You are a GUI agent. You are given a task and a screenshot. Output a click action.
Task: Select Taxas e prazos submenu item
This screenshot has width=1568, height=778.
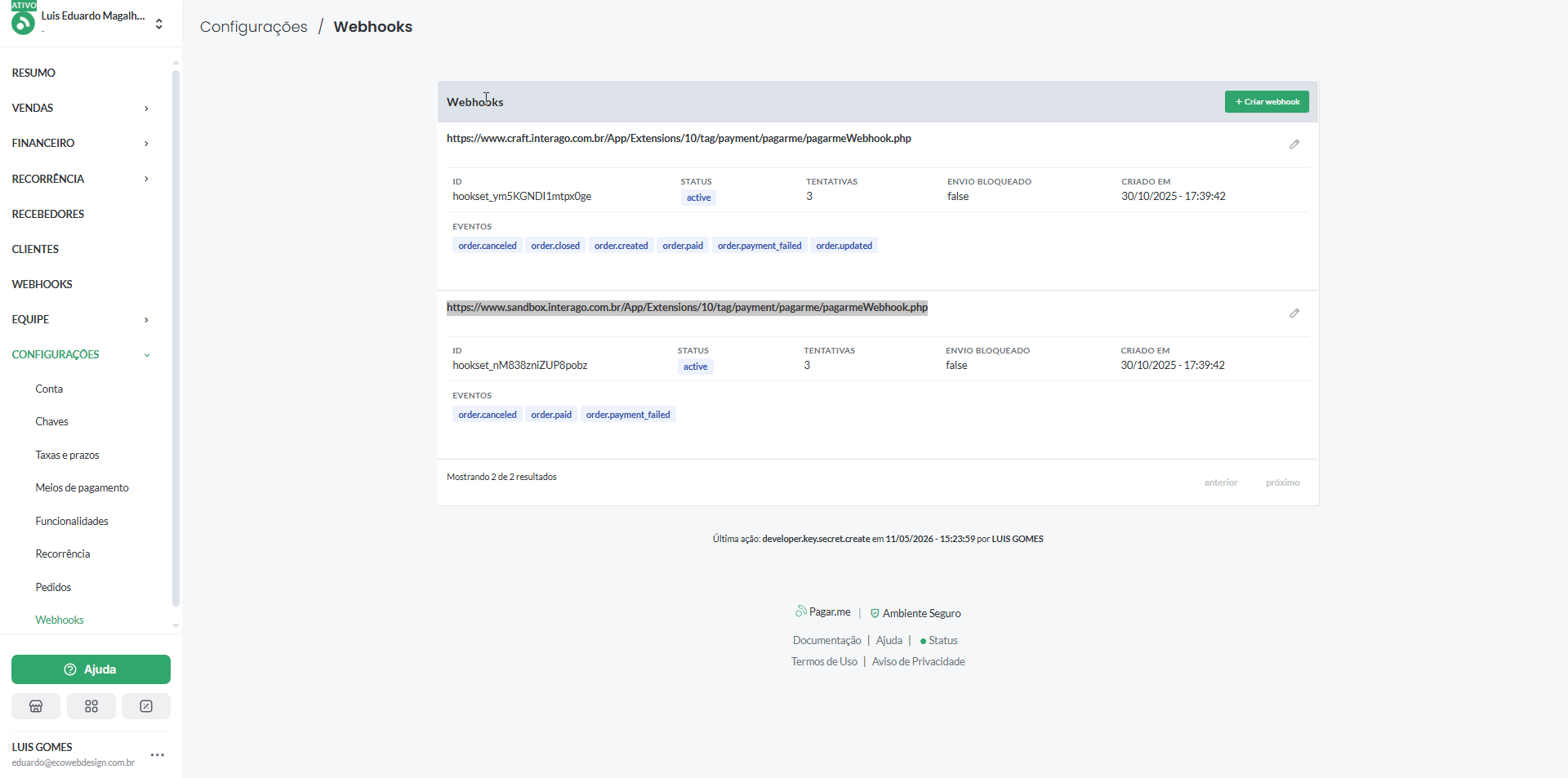[67, 455]
